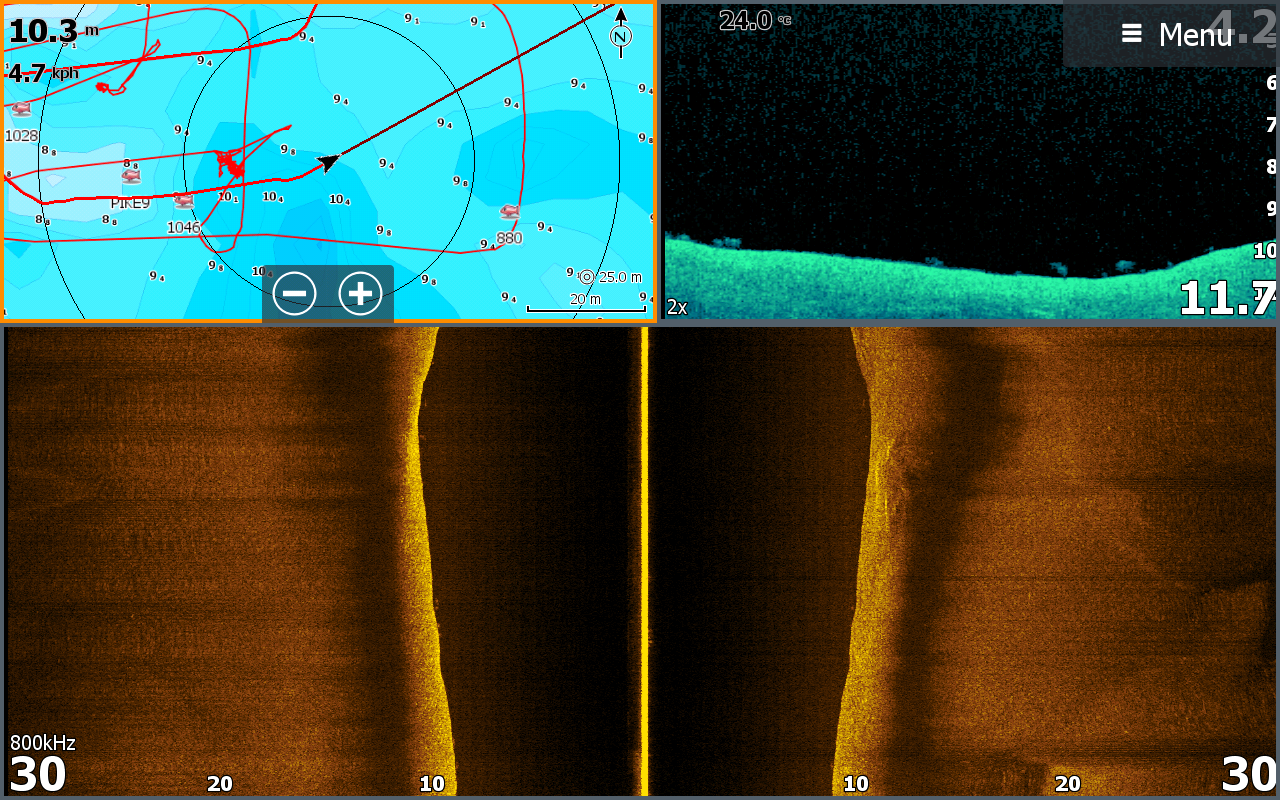Tap the 800kHz frequency label
This screenshot has height=800, width=1280.
[43, 743]
